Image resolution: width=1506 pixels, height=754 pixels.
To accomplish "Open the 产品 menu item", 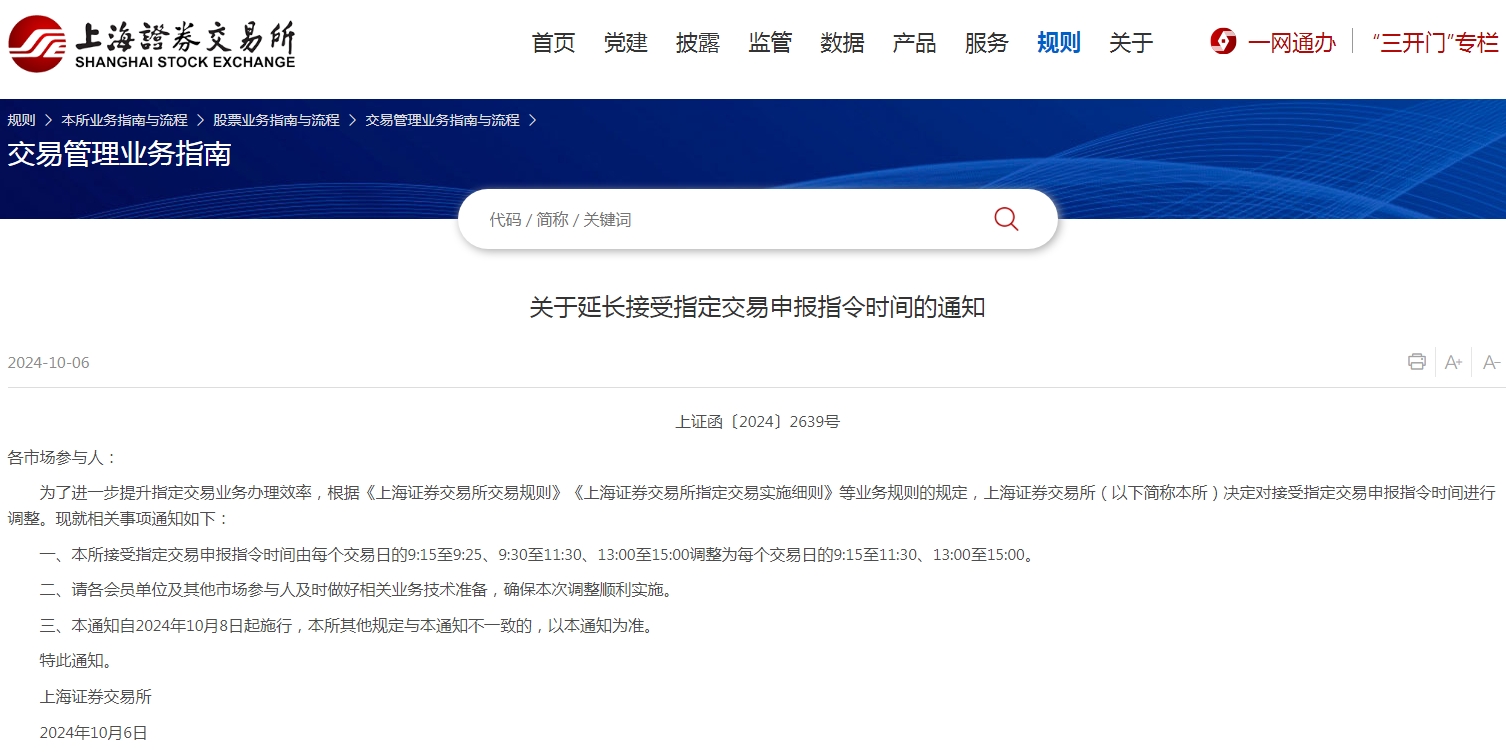I will point(914,43).
